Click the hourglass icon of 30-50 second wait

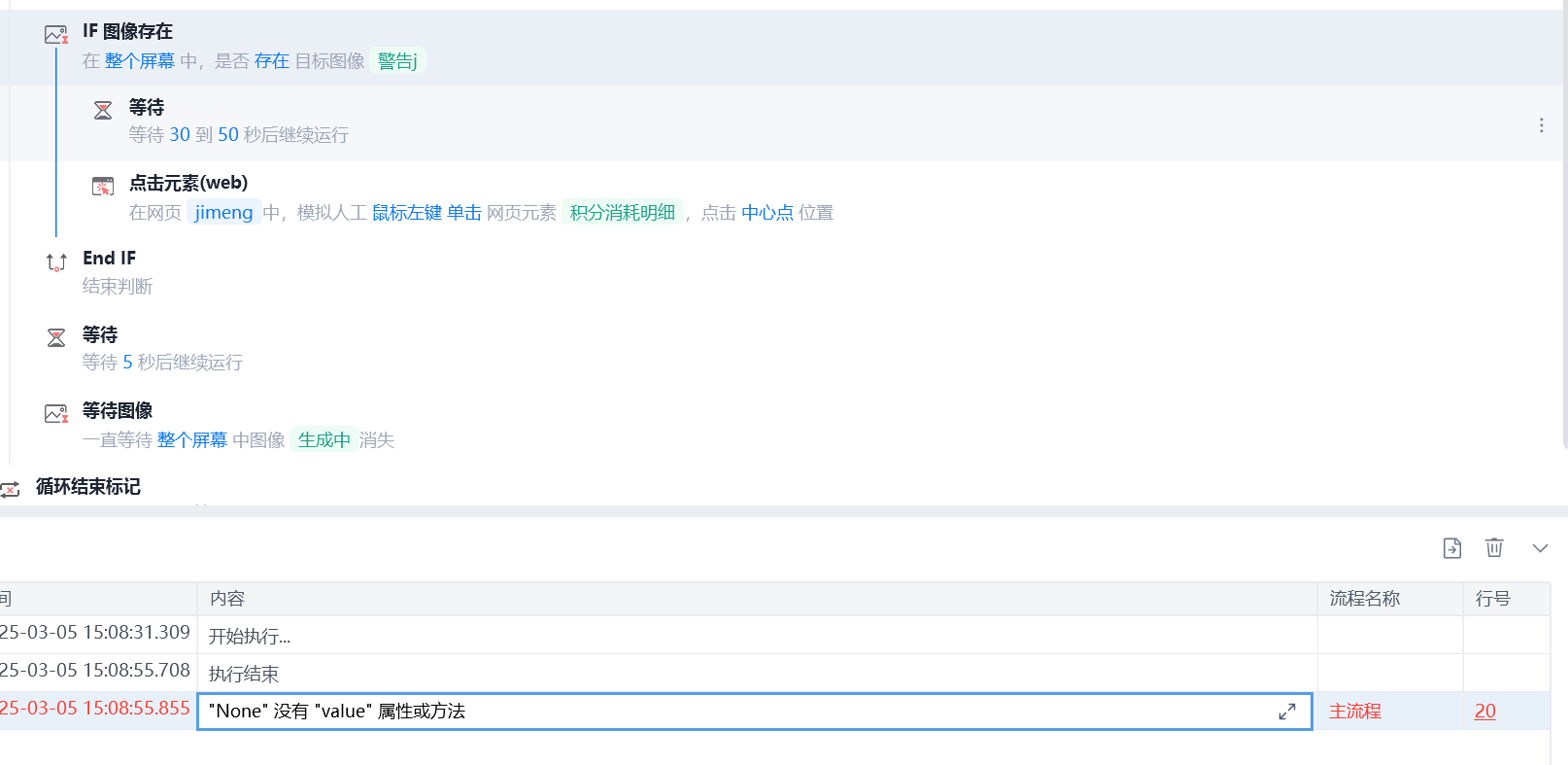103,110
